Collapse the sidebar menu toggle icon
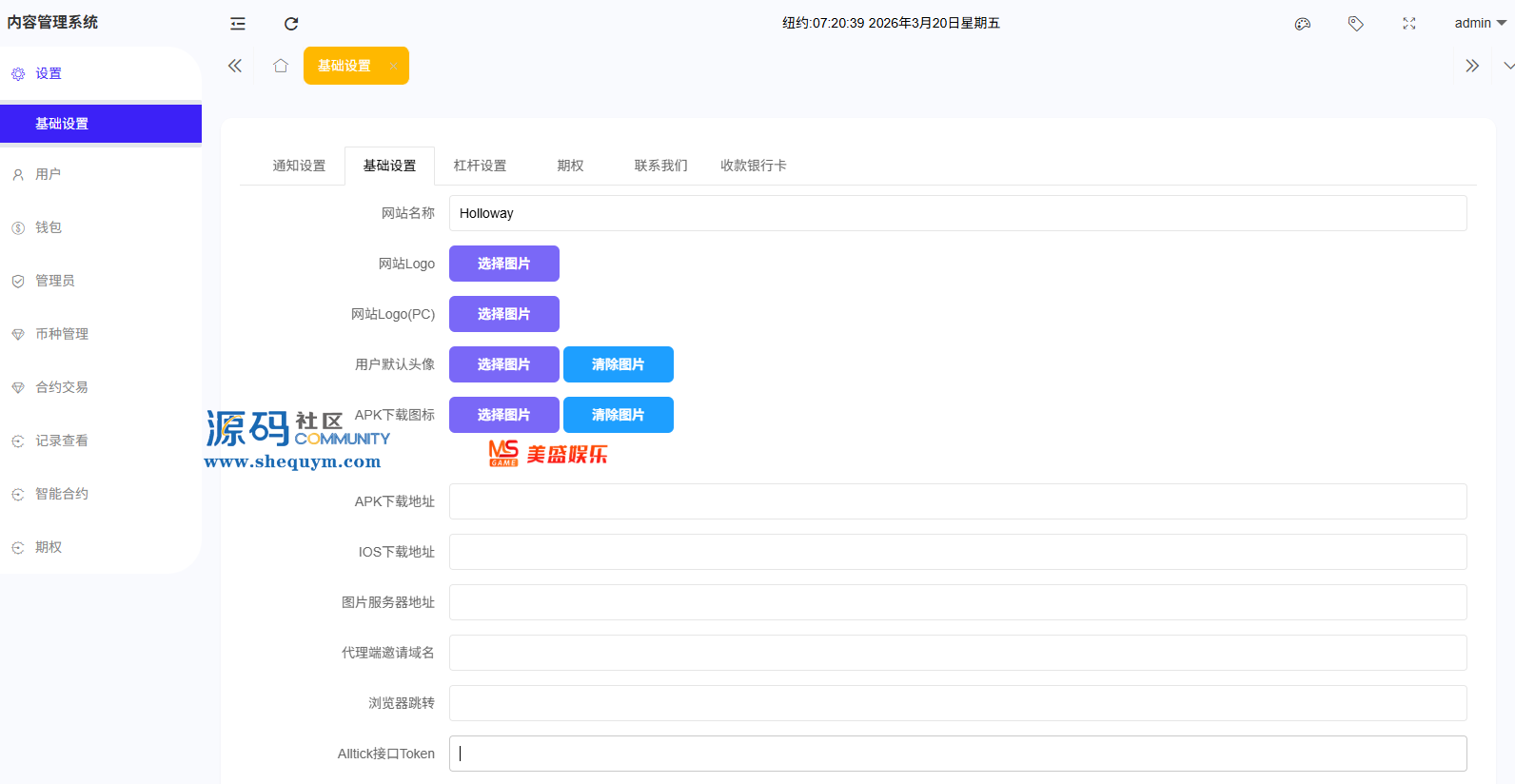This screenshot has width=1515, height=784. pyautogui.click(x=238, y=24)
